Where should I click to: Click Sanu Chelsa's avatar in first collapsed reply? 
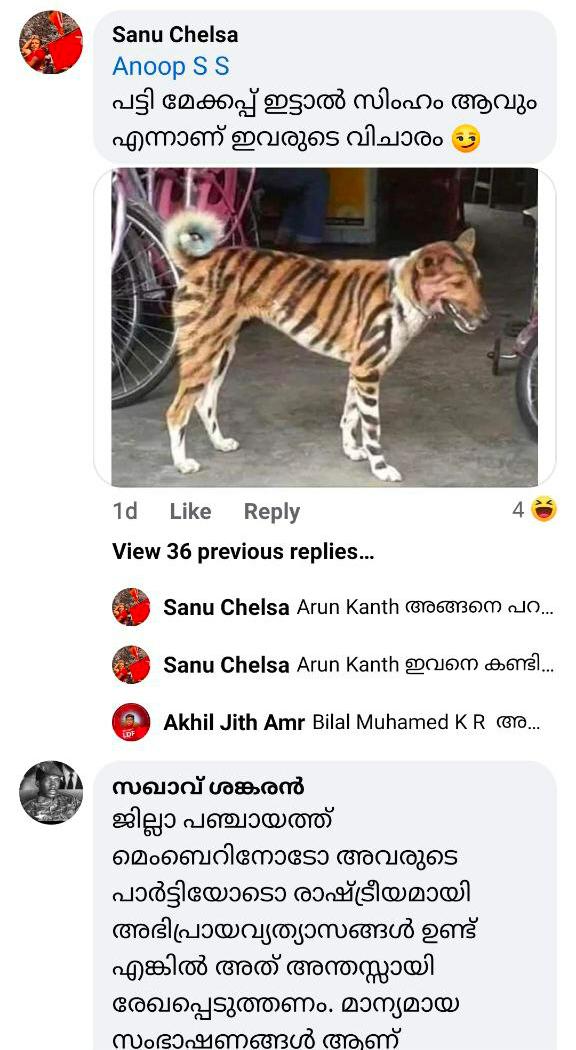coord(131,608)
